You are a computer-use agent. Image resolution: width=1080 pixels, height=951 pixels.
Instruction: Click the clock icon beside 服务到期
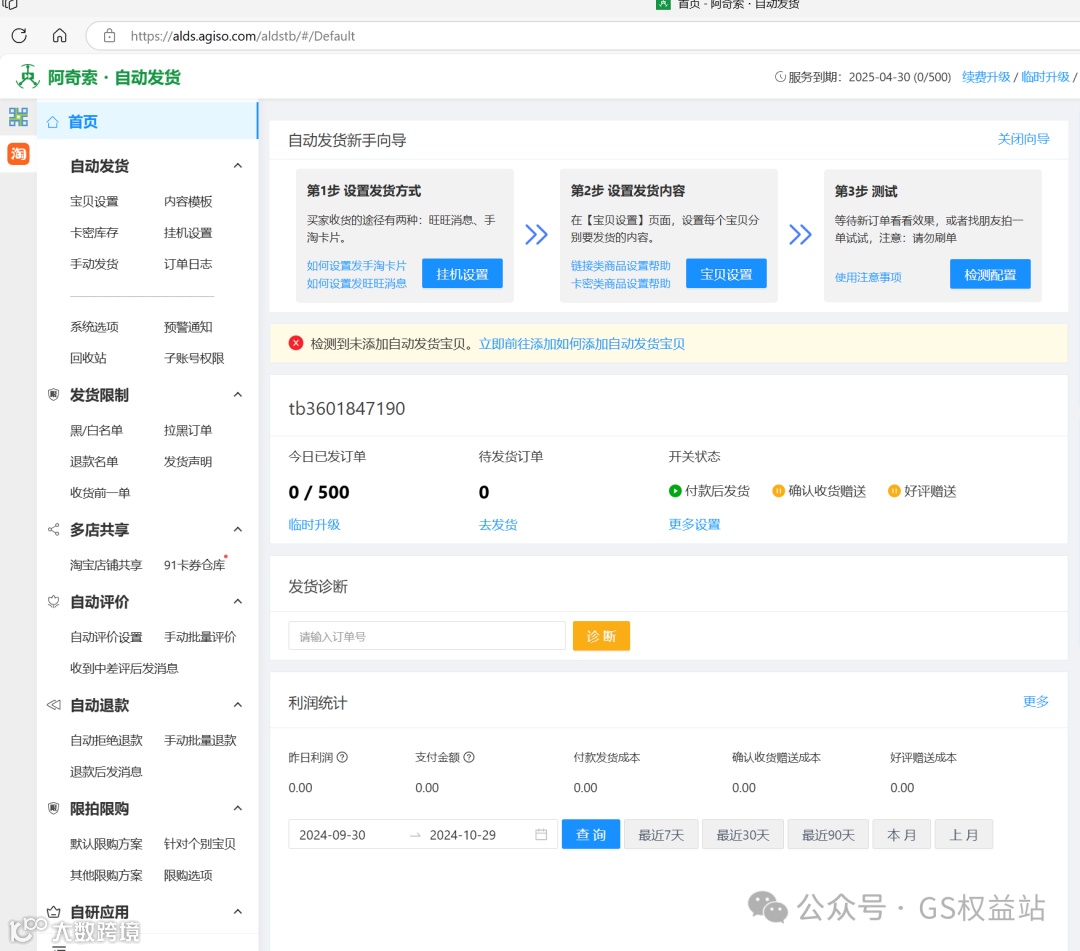point(780,76)
